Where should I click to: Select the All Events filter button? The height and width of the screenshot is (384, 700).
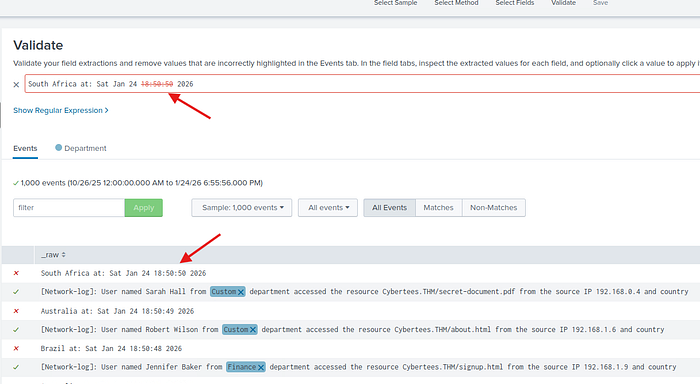[389, 208]
